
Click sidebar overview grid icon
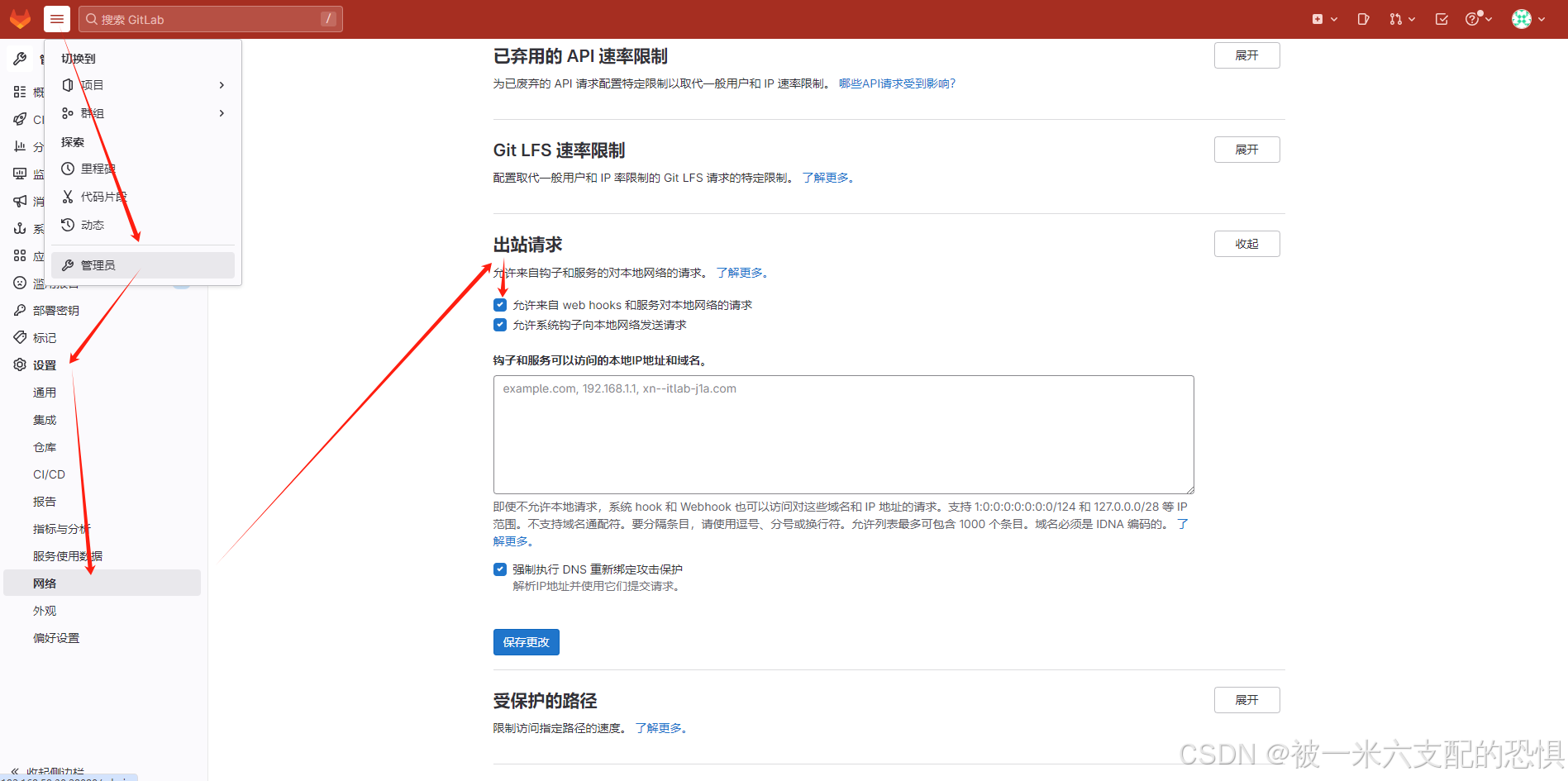[20, 92]
